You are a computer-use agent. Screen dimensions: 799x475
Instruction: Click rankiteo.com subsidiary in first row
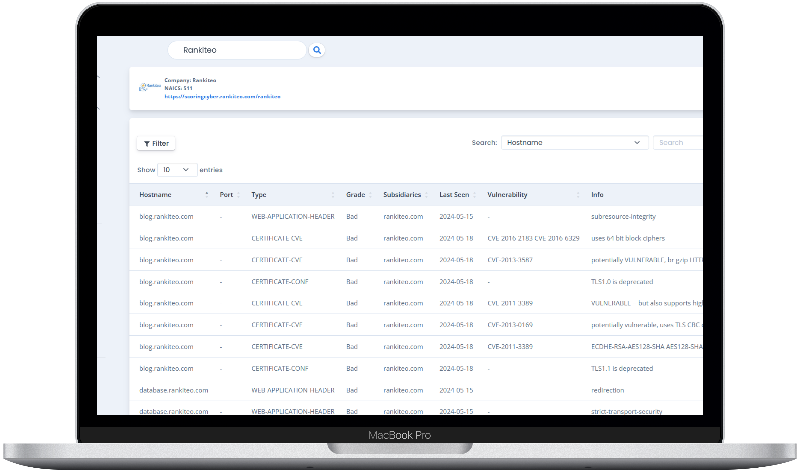pyautogui.click(x=403, y=216)
